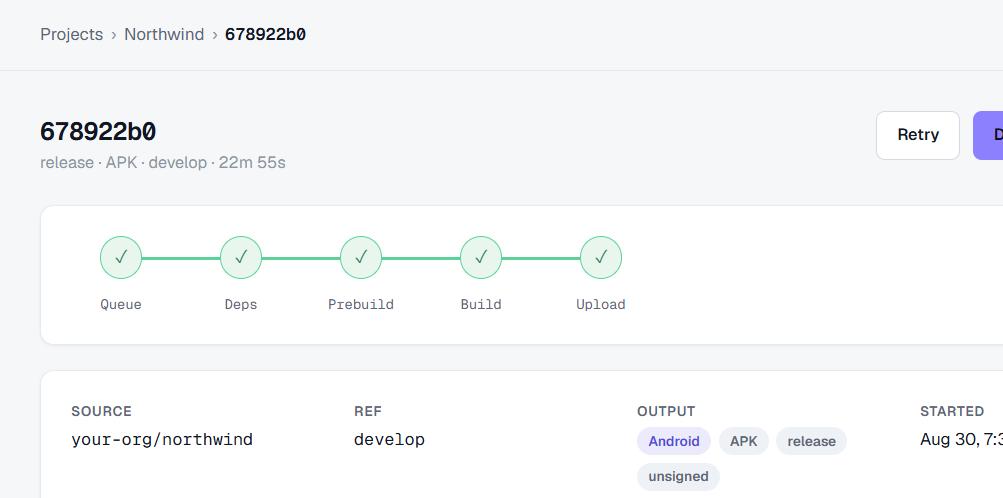Screen dimensions: 1003x498
Task: Click the develop ref value
Action: (x=389, y=440)
